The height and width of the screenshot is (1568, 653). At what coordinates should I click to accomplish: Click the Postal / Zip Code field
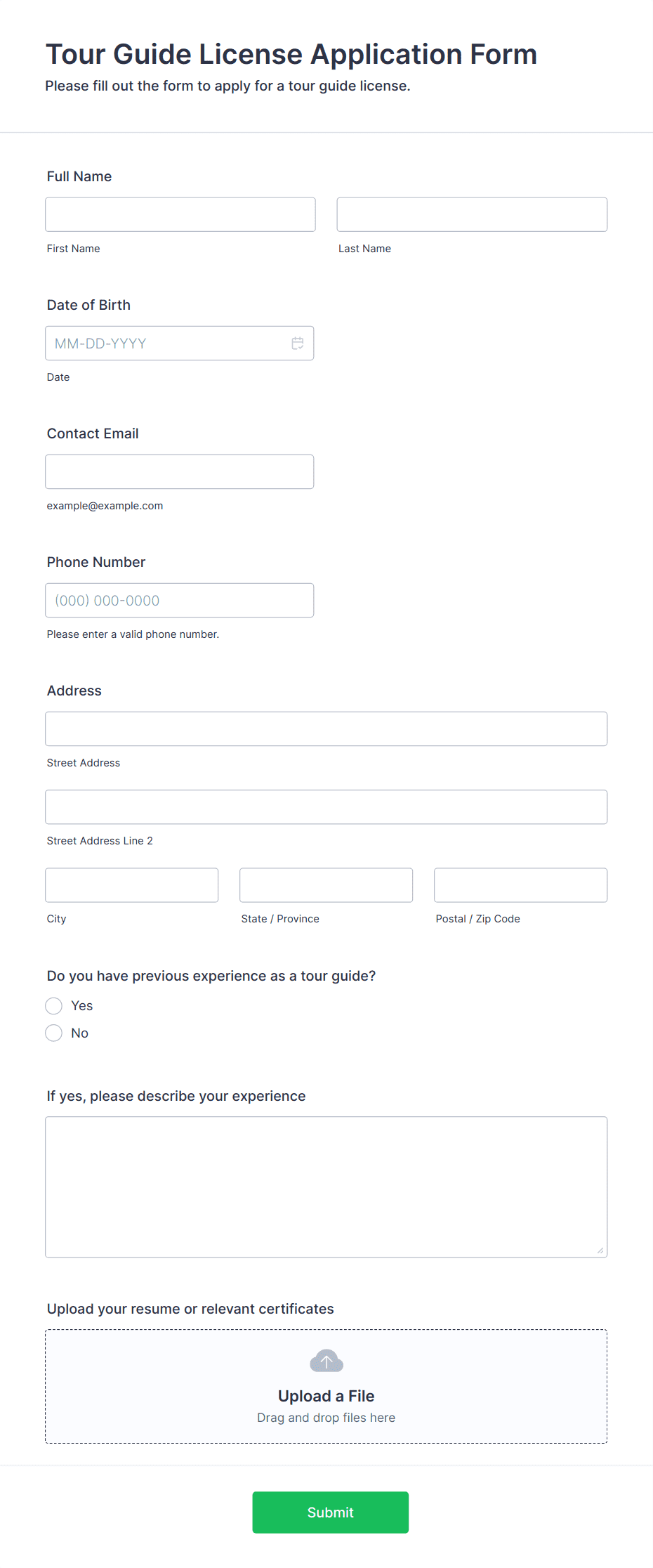pos(521,885)
